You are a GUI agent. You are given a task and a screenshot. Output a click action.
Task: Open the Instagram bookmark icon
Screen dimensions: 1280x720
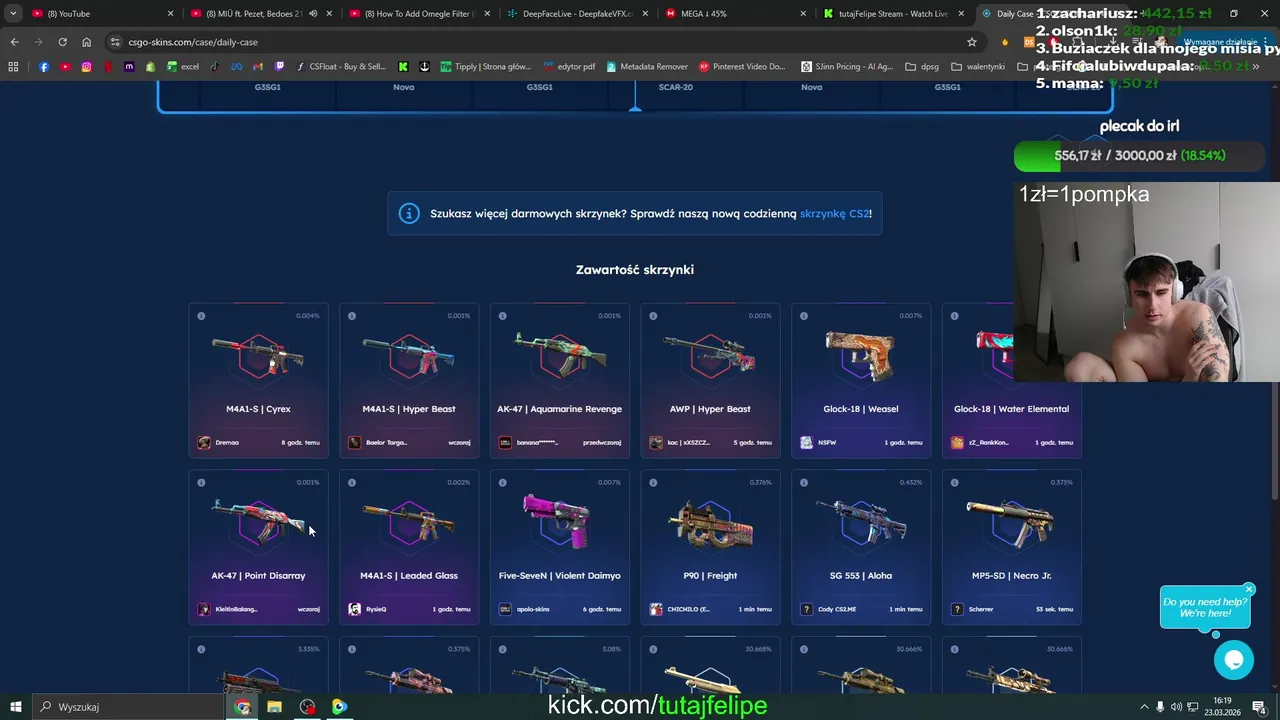(x=87, y=67)
